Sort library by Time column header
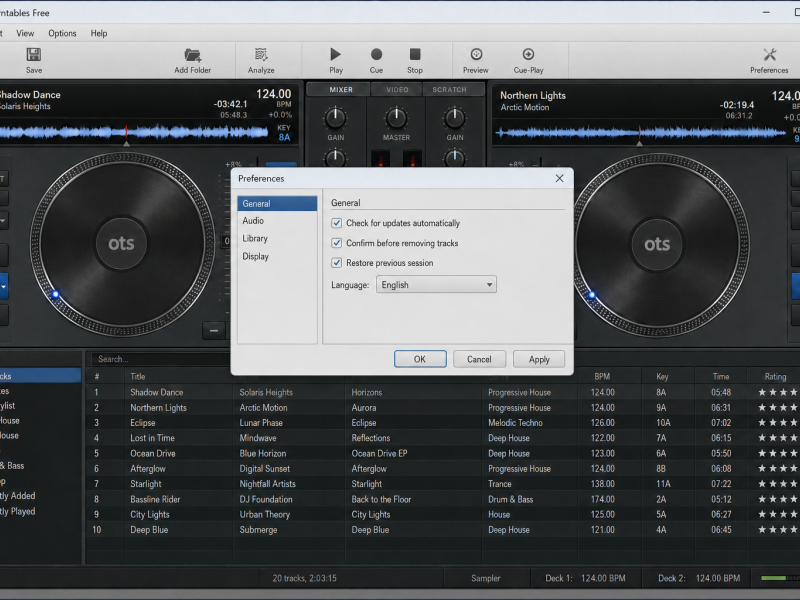This screenshot has height=600, width=800. (x=721, y=377)
